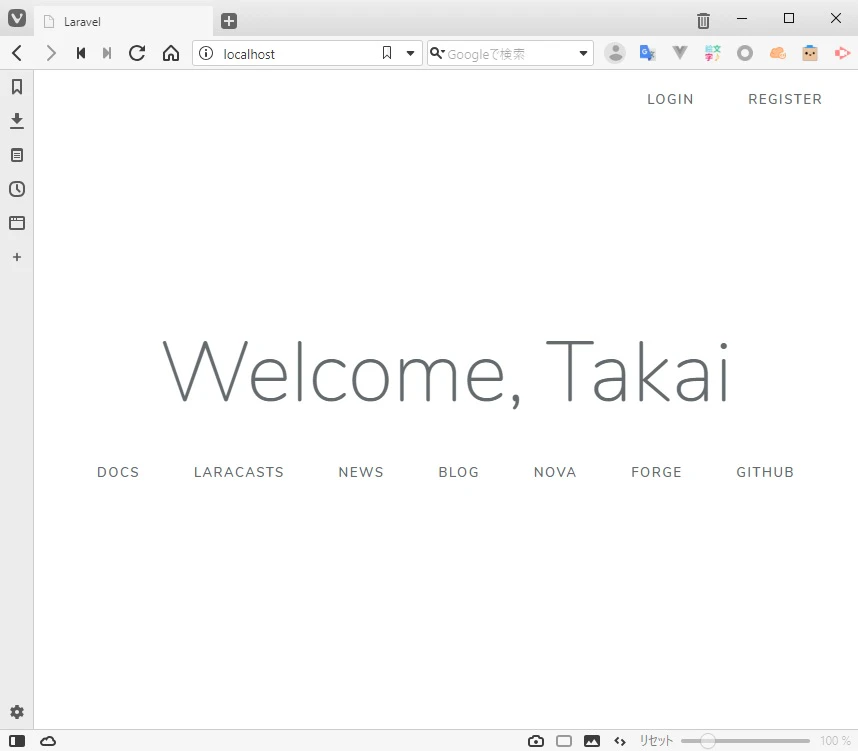The image size is (858, 751).
Task: Expand search history dropdown arrow
Action: (x=583, y=53)
